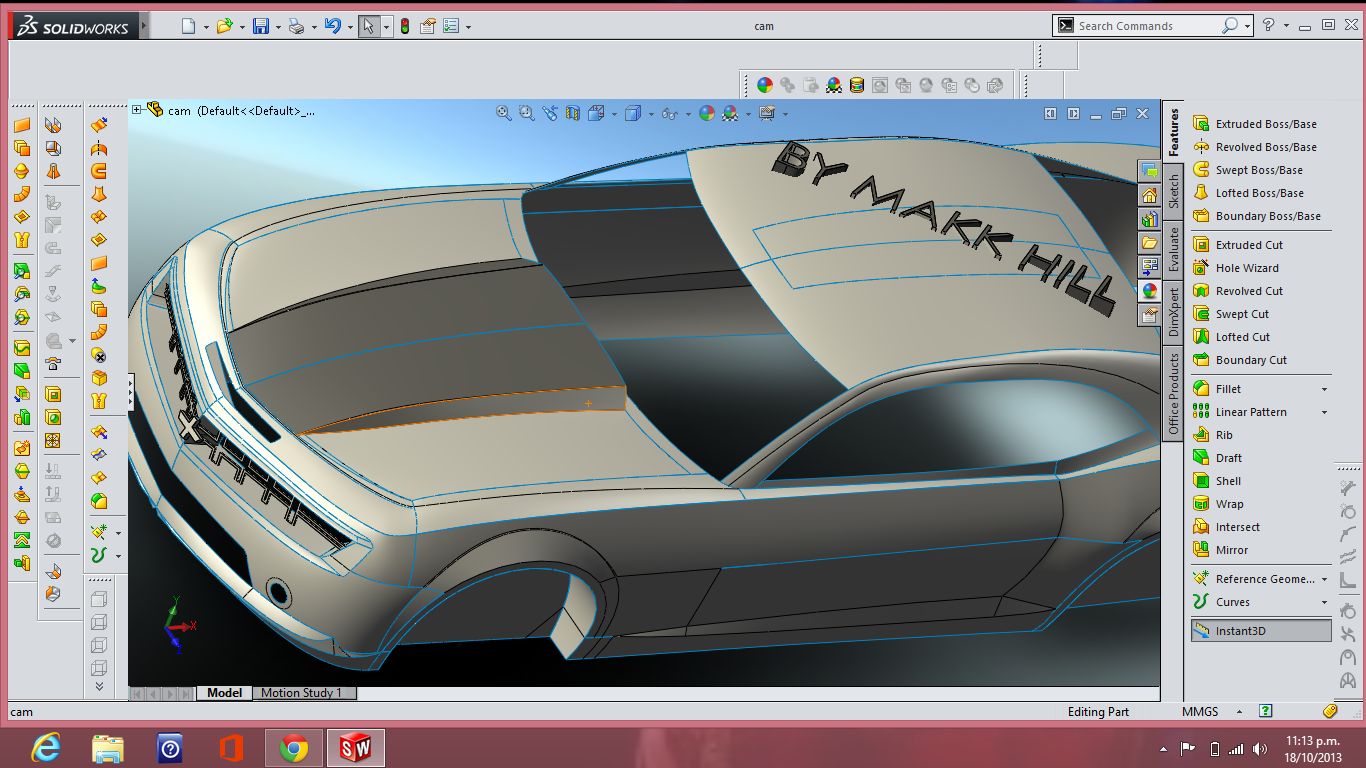Click the Edit Appearance color ball icon

[x=707, y=114]
